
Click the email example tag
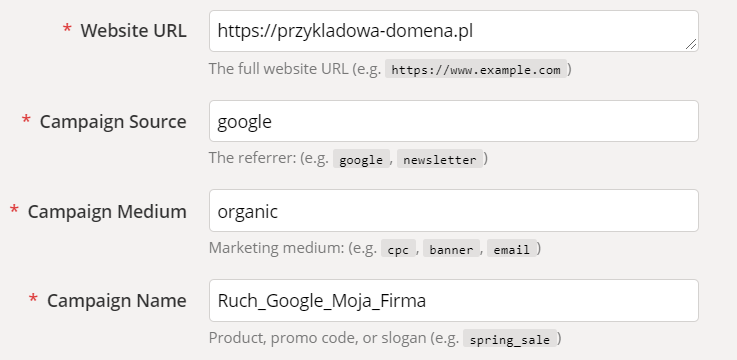pyautogui.click(x=511, y=249)
